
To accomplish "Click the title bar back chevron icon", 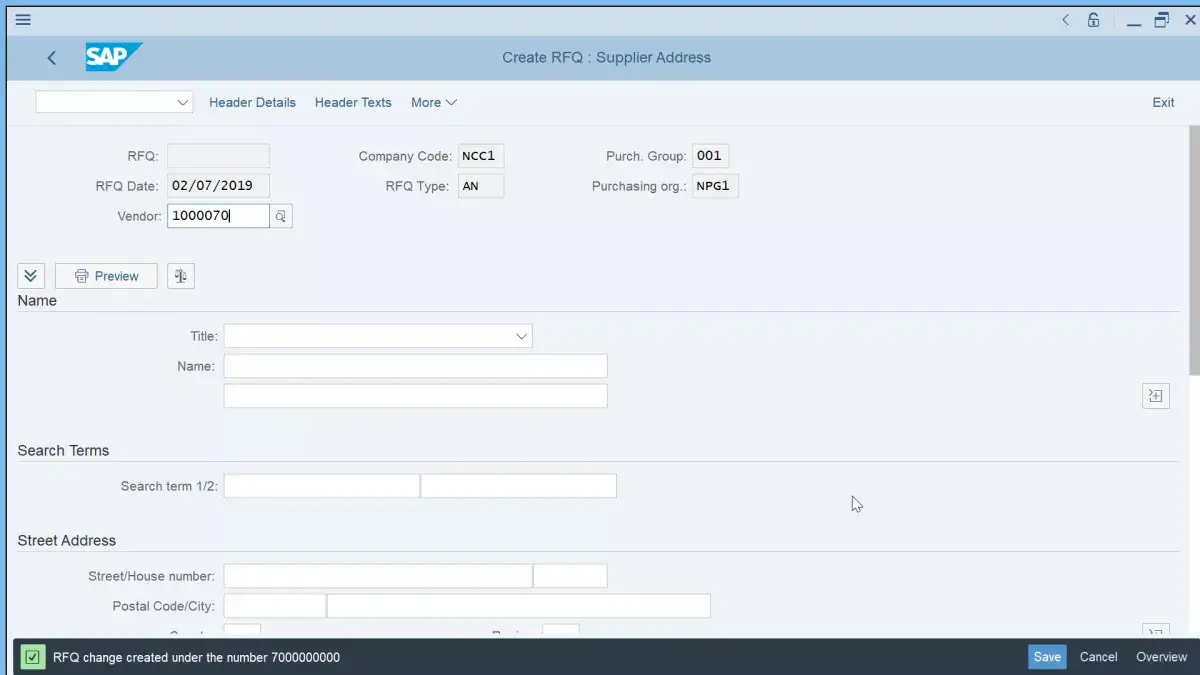I will pyautogui.click(x=1066, y=19).
